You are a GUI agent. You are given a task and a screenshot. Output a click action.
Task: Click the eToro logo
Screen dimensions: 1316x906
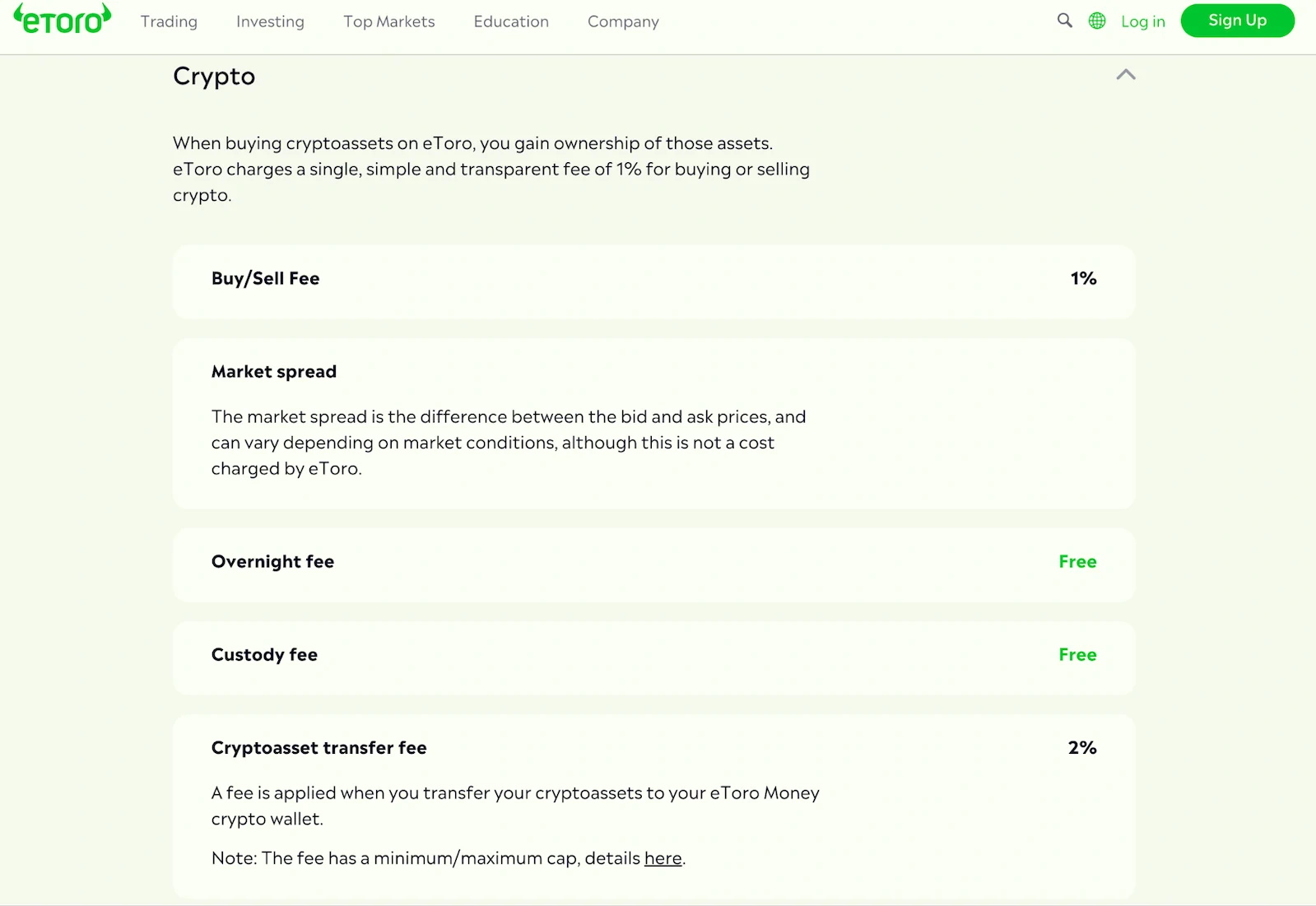pyautogui.click(x=63, y=20)
